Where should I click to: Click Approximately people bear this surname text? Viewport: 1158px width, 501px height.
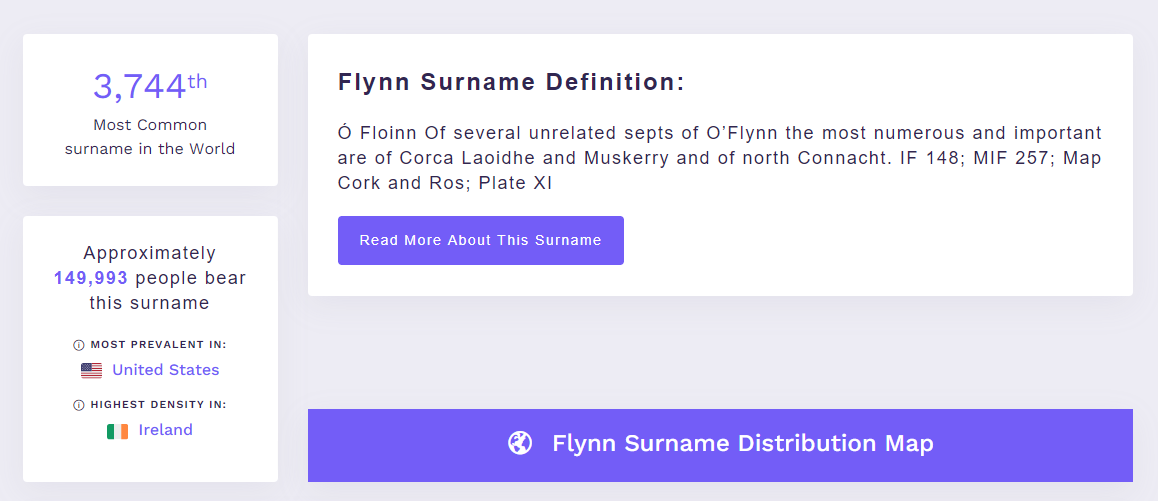(150, 278)
